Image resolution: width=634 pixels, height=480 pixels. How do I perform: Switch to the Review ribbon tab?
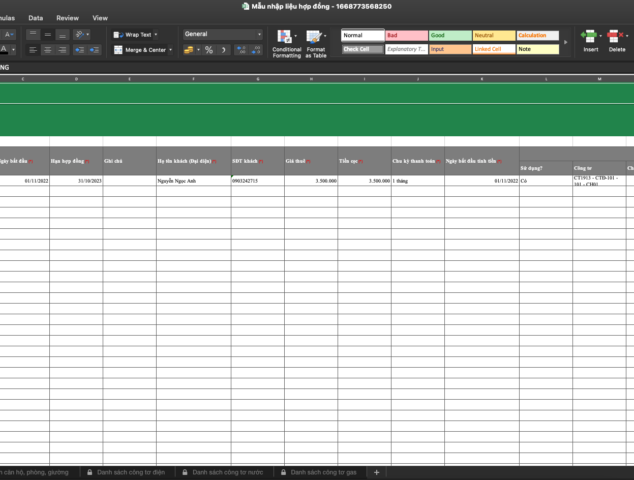coord(68,18)
